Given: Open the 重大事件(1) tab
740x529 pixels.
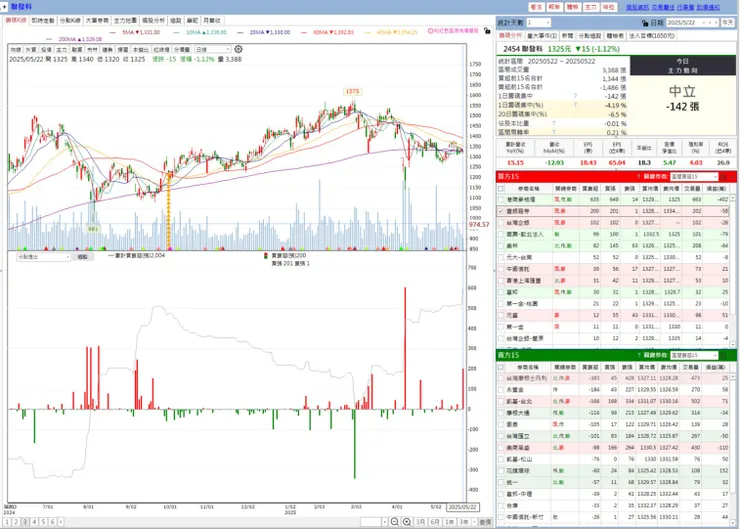Looking at the screenshot, I should (x=542, y=35).
